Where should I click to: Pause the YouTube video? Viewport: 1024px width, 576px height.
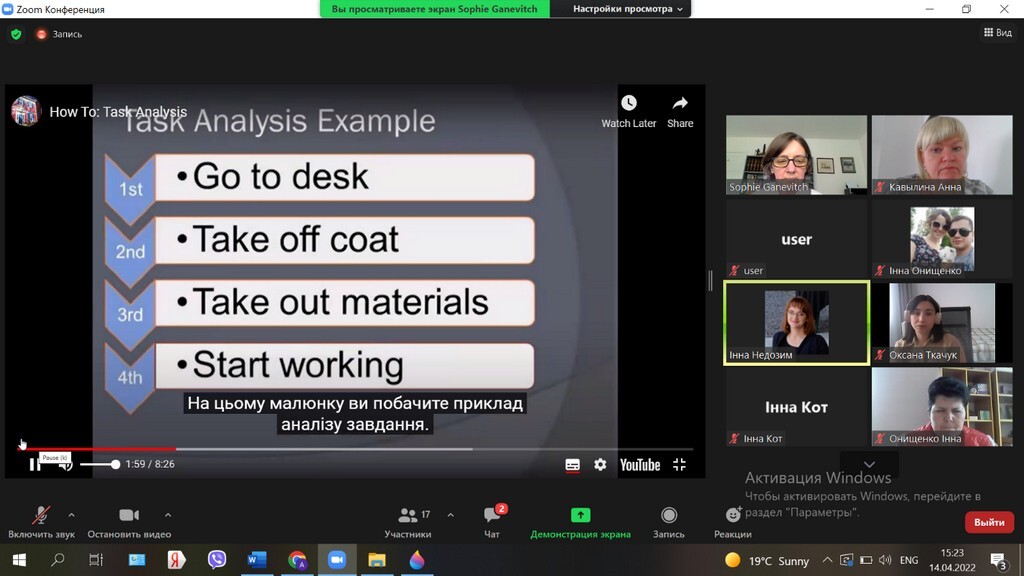(x=35, y=464)
